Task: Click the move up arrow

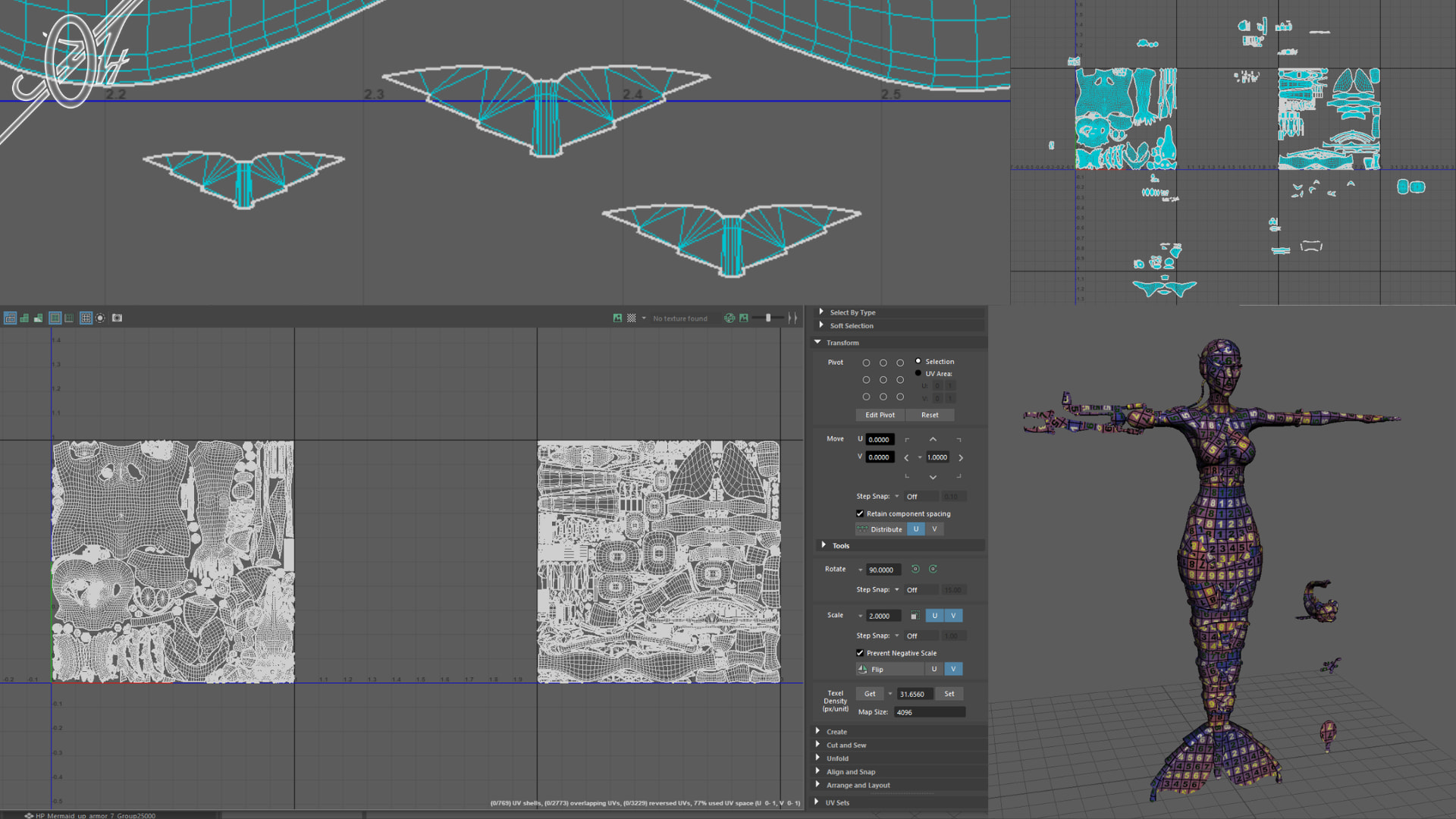Action: (933, 440)
